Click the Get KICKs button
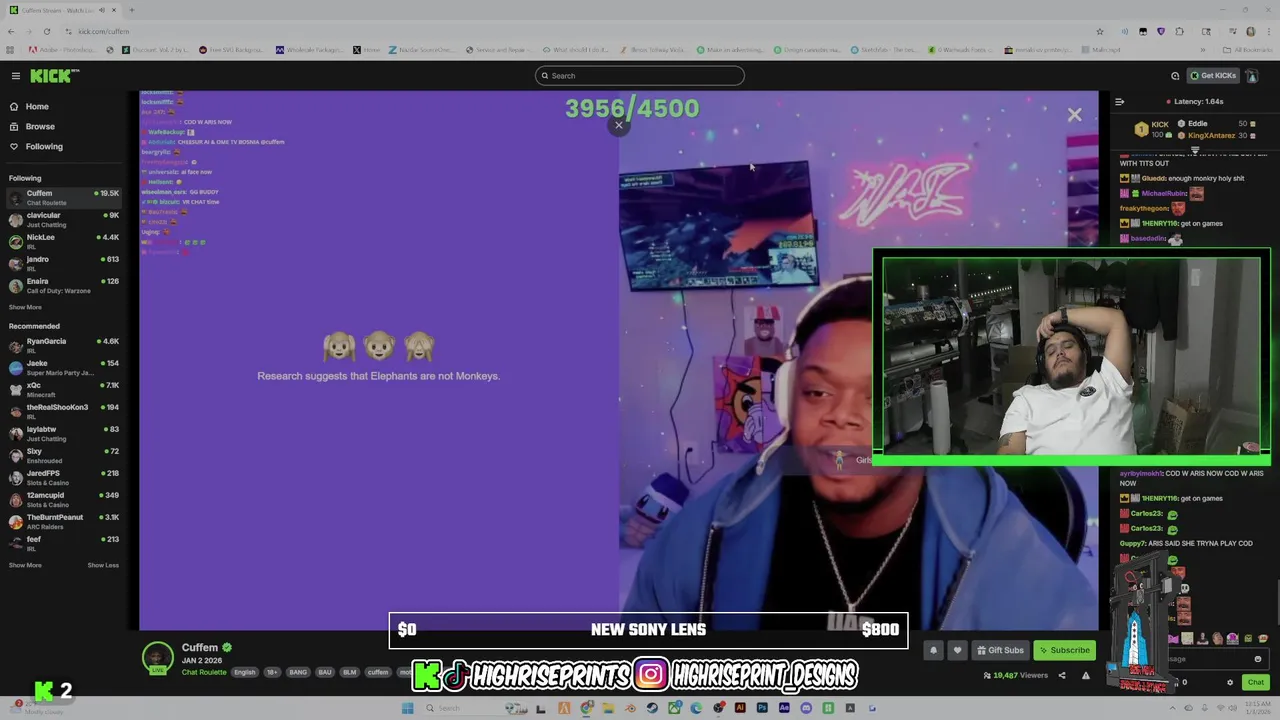1280x720 pixels. [1213, 76]
